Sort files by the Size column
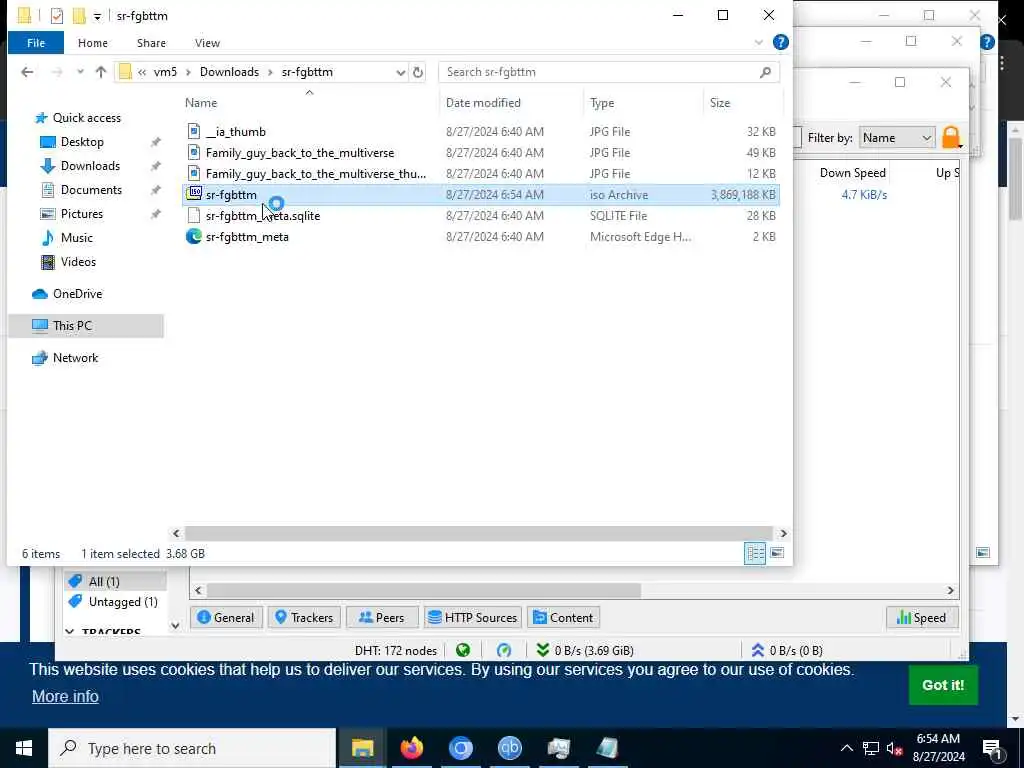Viewport: 1024px width, 768px height. click(720, 103)
